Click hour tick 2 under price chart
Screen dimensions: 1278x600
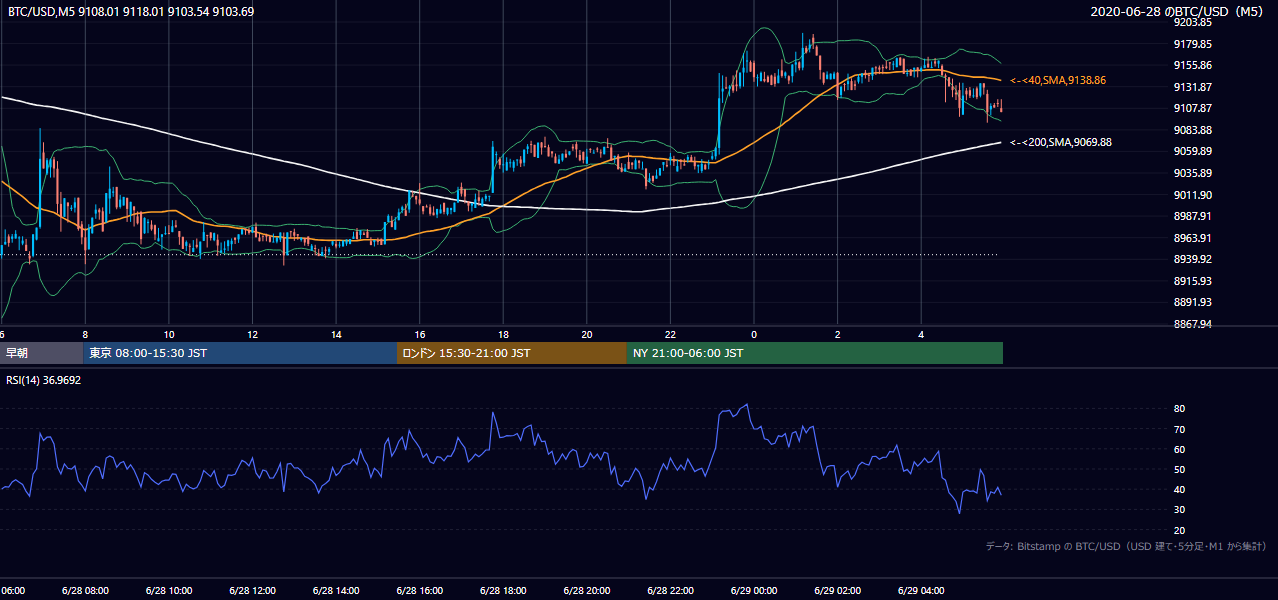click(x=838, y=334)
